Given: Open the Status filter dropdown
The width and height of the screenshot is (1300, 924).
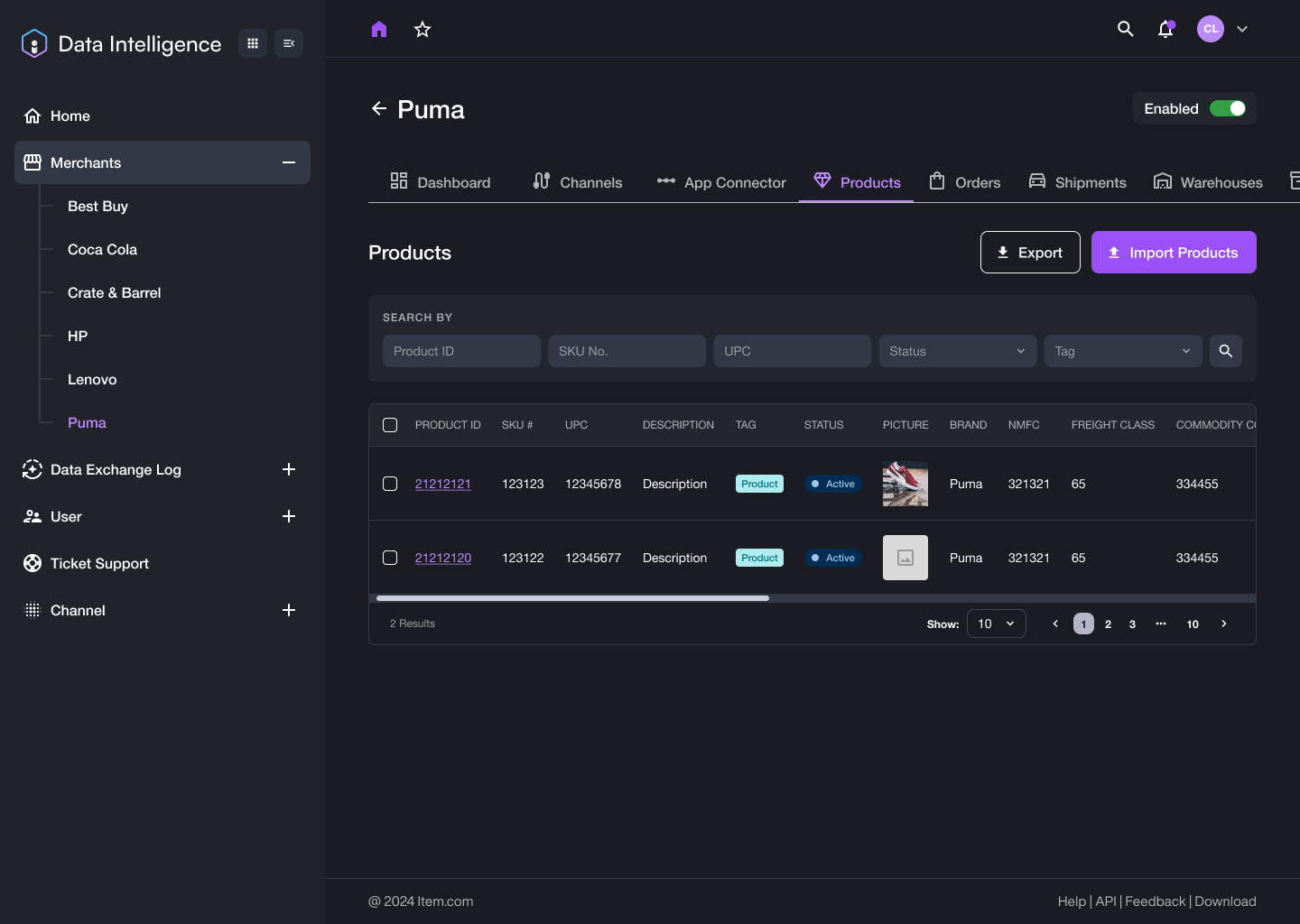Looking at the screenshot, I should coord(958,351).
